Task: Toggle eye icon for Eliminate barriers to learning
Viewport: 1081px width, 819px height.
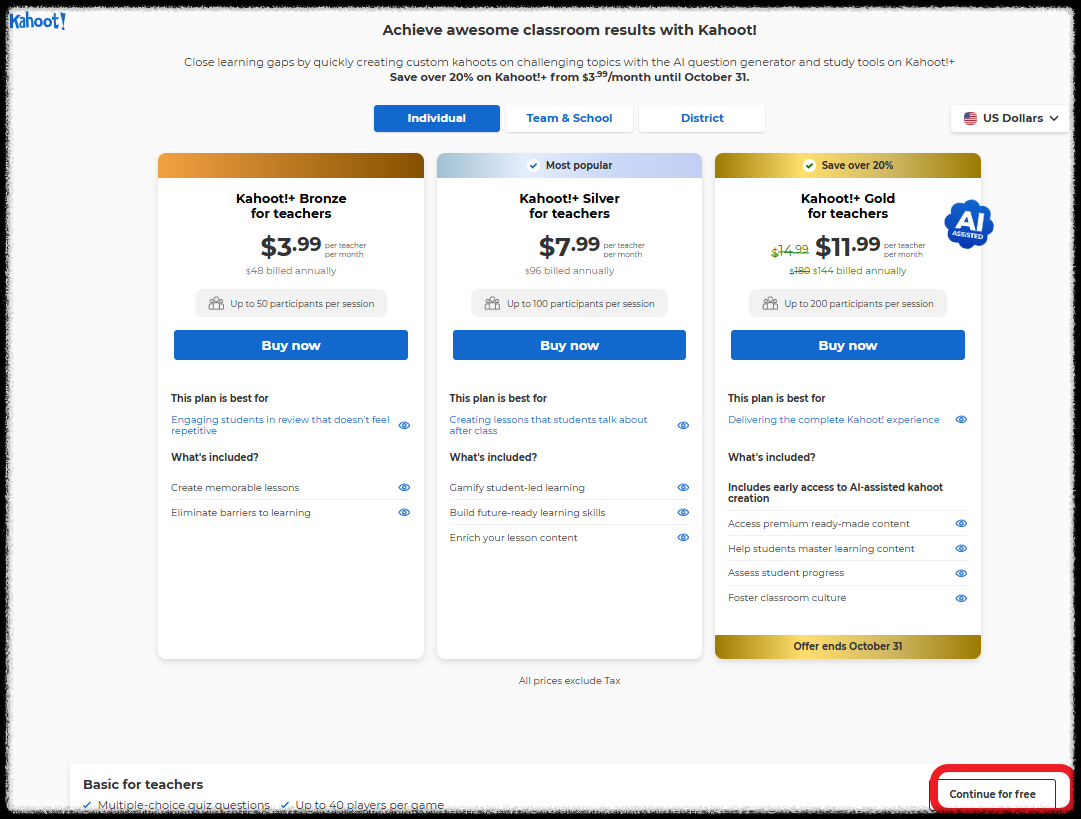Action: click(x=405, y=512)
